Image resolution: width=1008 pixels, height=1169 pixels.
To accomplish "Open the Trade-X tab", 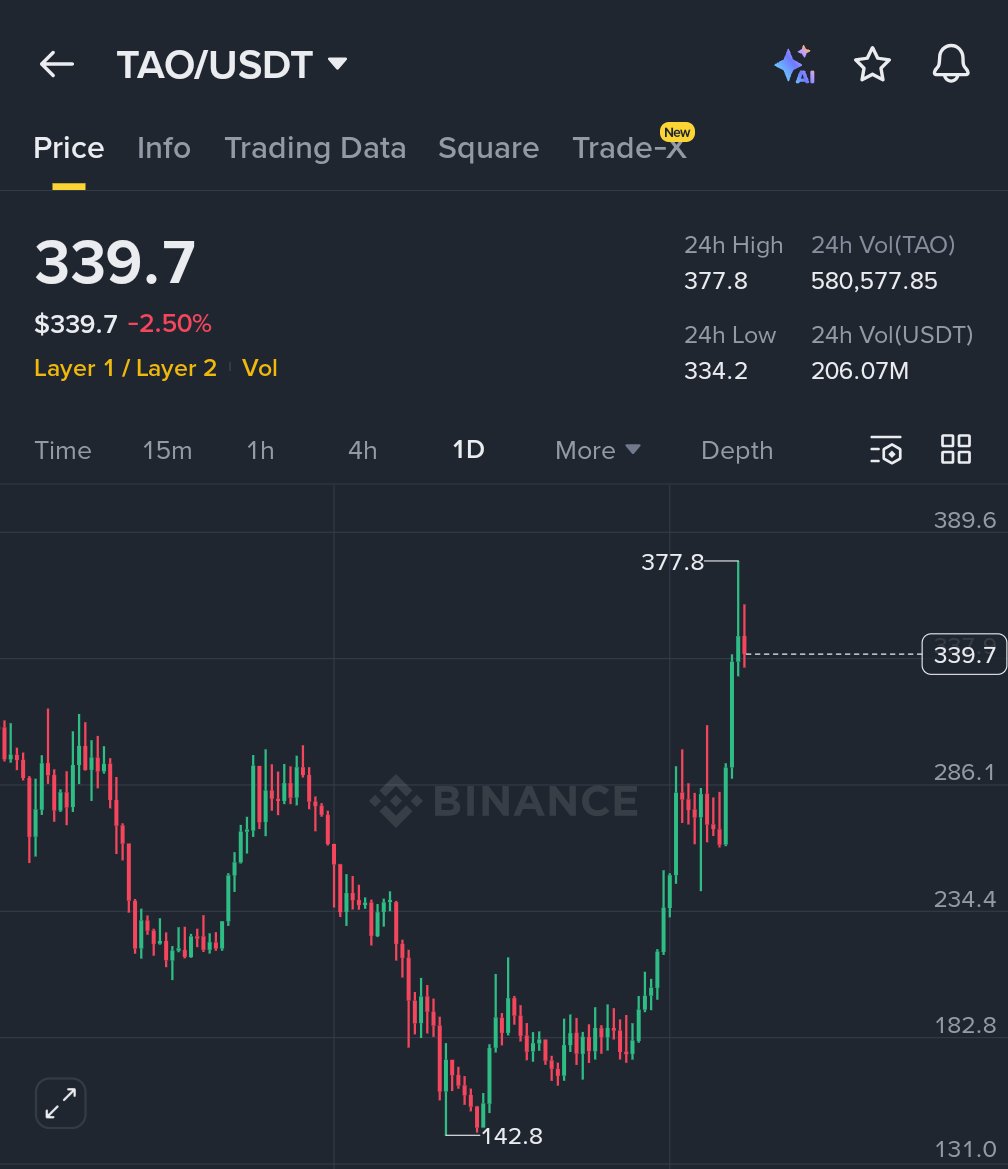I will [629, 148].
